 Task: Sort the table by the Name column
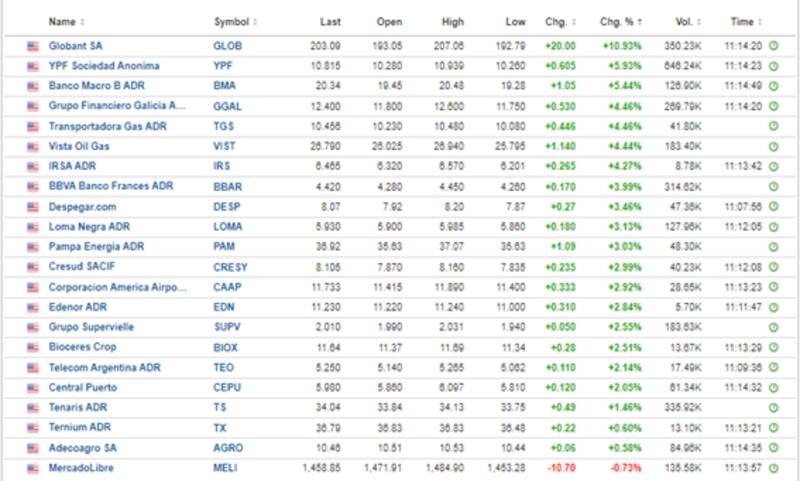66,21
